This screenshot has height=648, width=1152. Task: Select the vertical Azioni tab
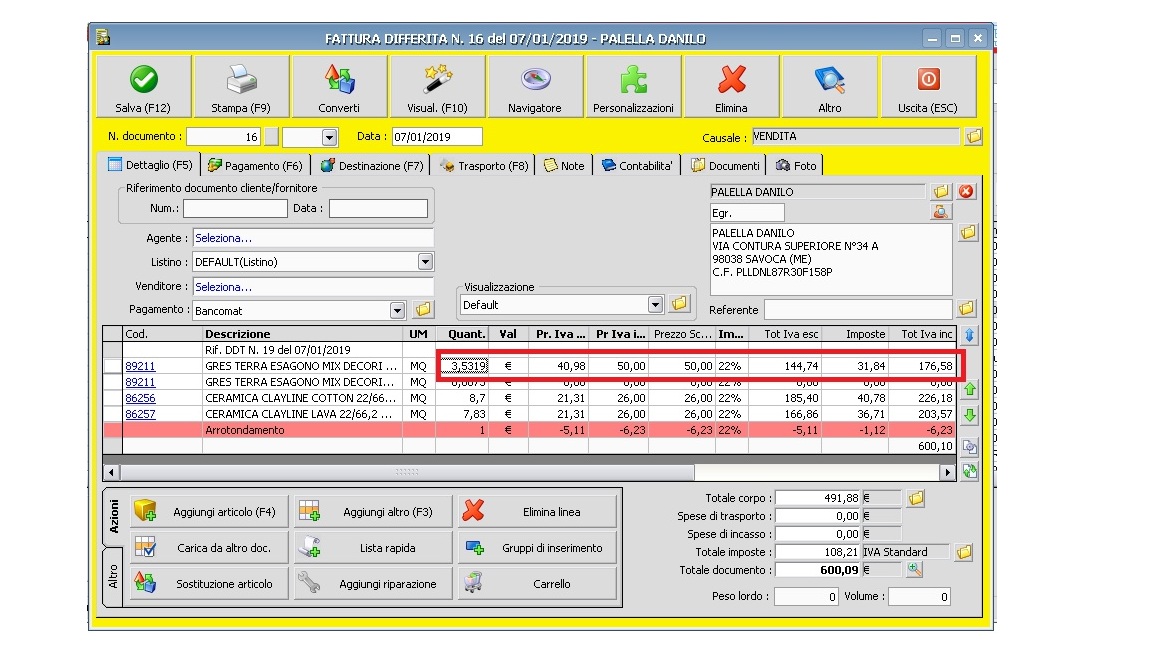(x=114, y=516)
